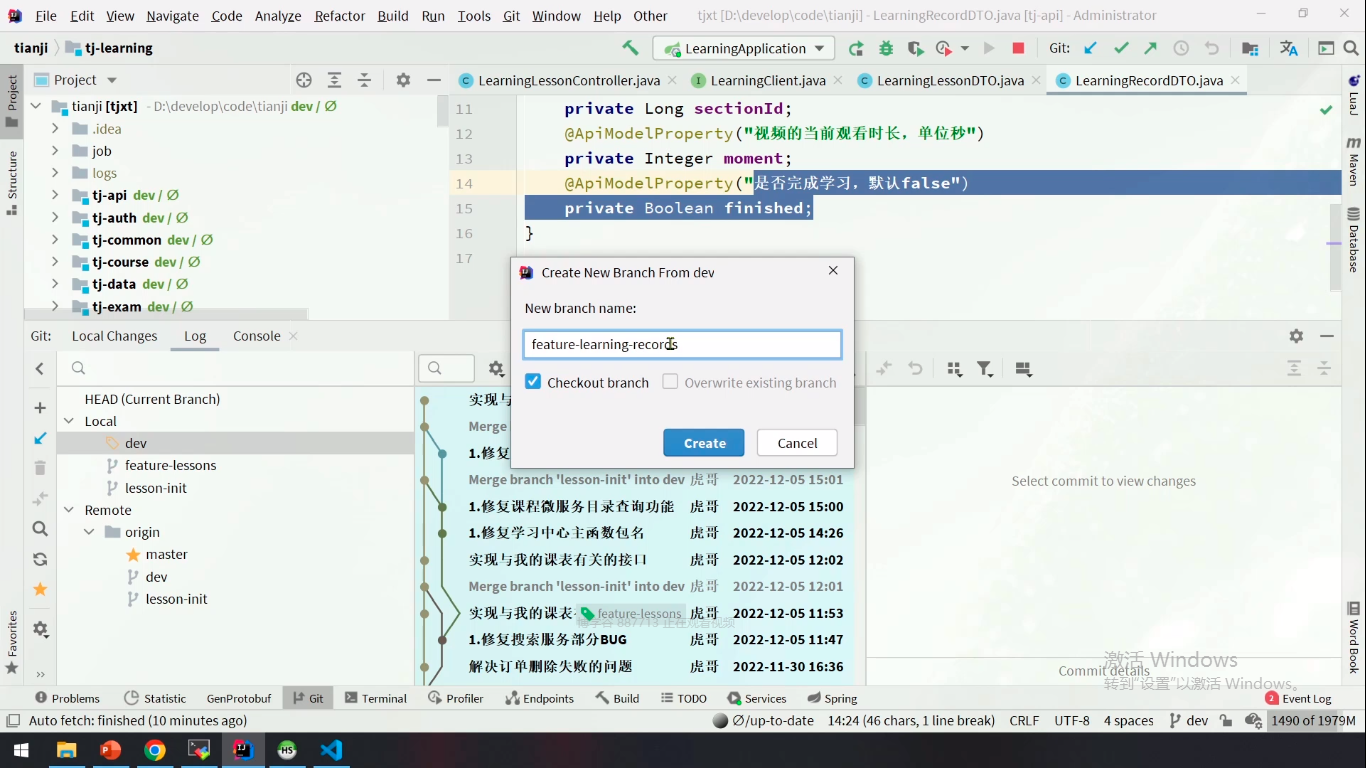Open the Console tab in the Git window
The image size is (1366, 768).
pyautogui.click(x=257, y=336)
